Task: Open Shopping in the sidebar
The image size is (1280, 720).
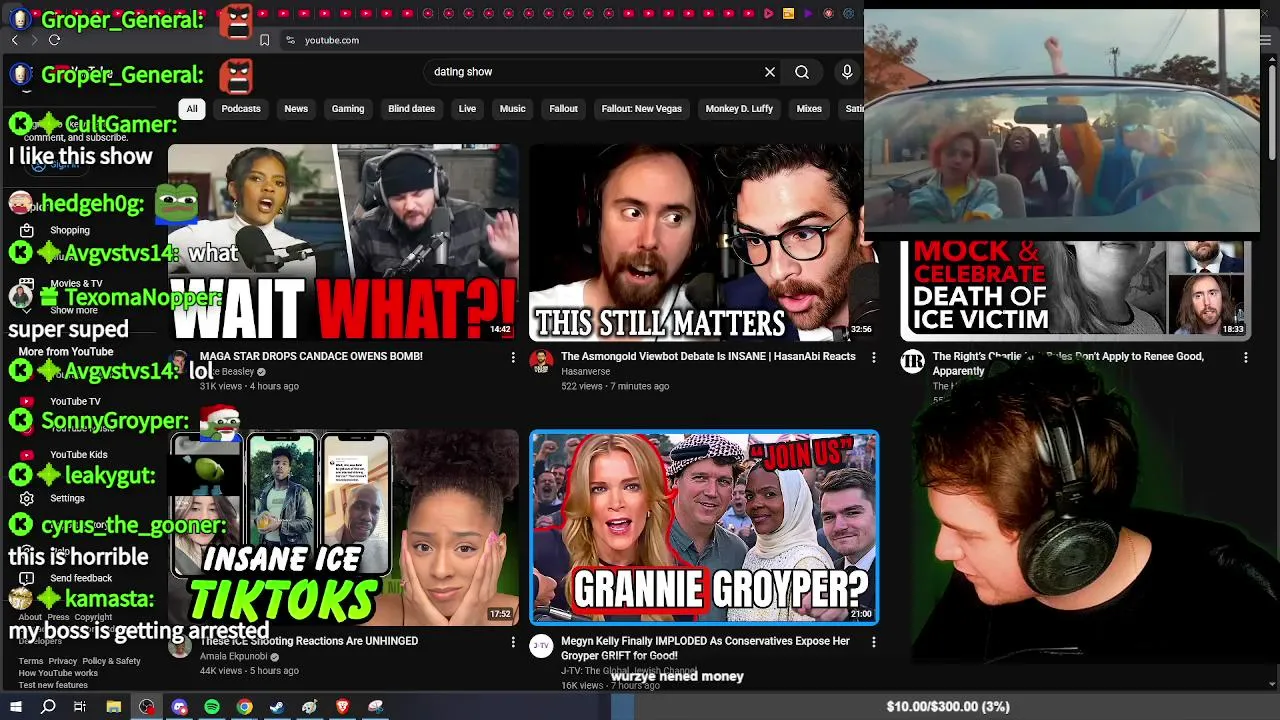Action: [x=70, y=230]
